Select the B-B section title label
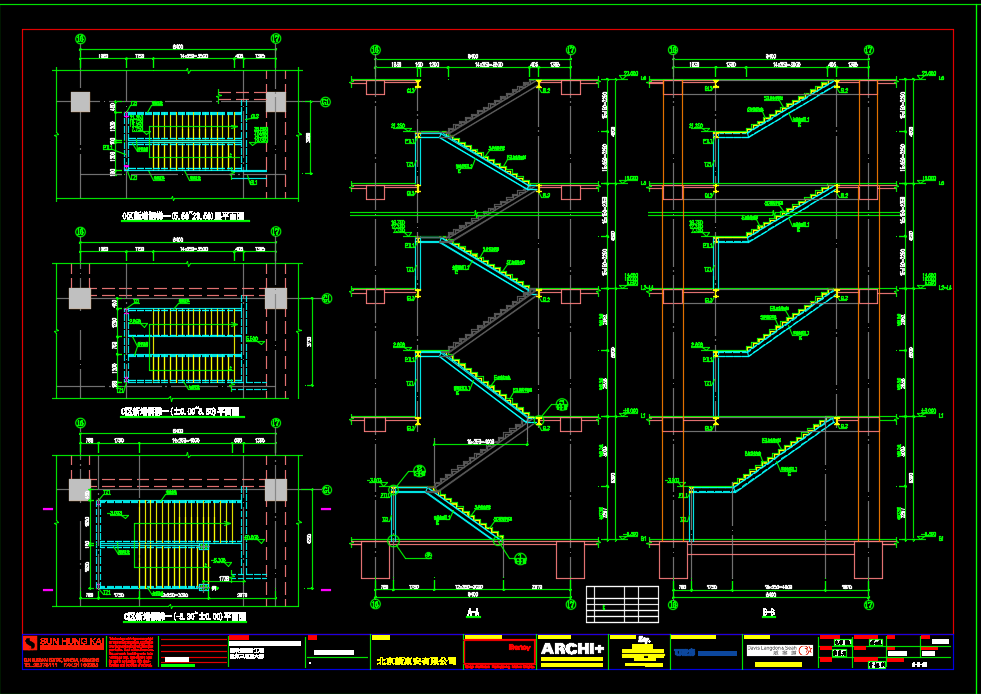Viewport: 981px width, 694px height. pos(769,612)
